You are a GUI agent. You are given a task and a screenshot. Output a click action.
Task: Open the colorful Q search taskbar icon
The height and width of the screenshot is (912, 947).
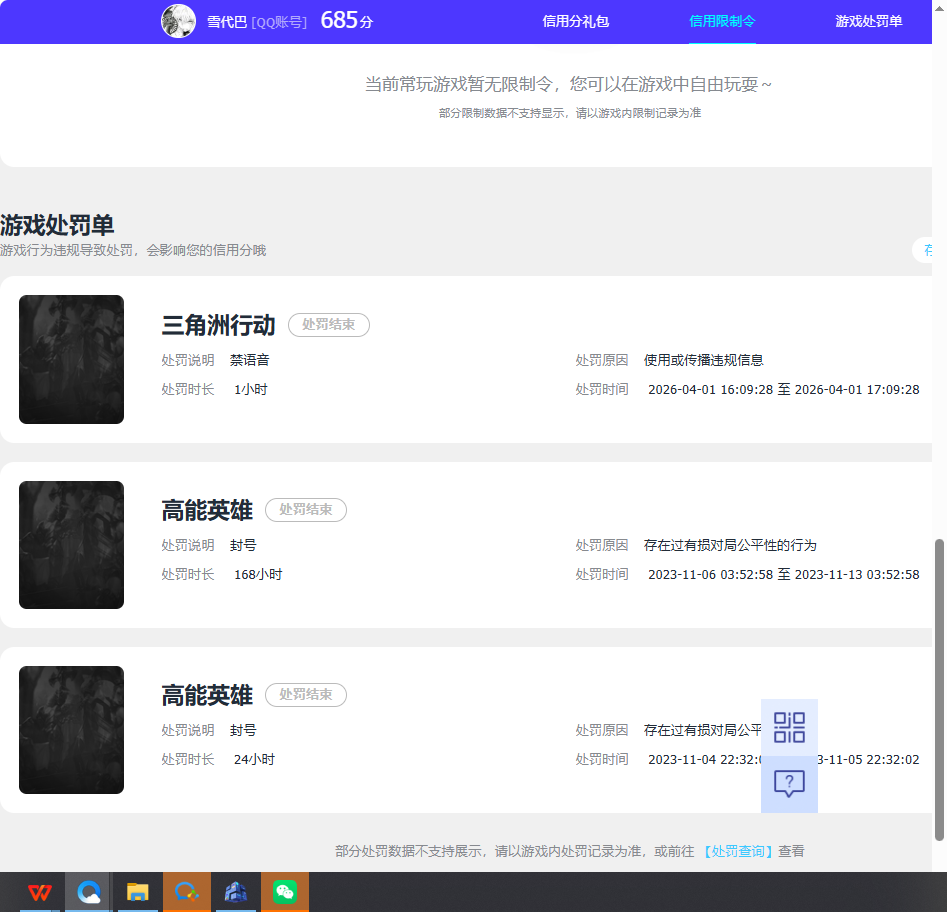click(x=187, y=892)
